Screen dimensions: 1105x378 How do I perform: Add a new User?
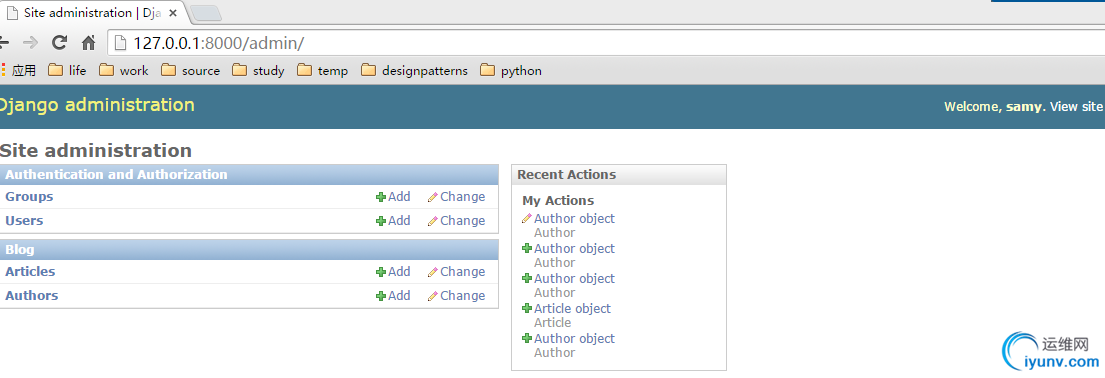pos(393,221)
